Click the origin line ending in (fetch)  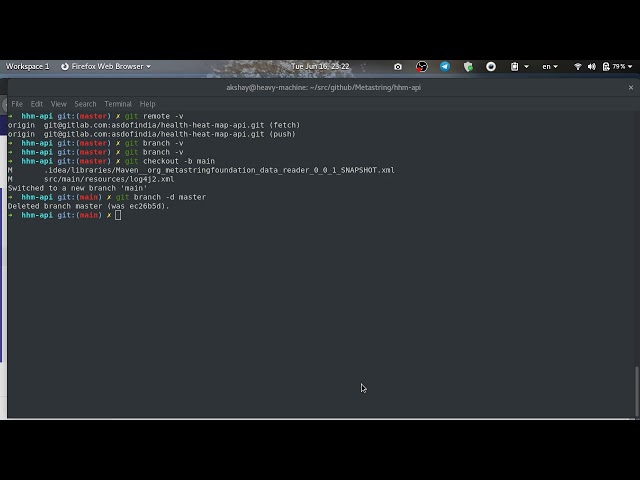tap(154, 125)
